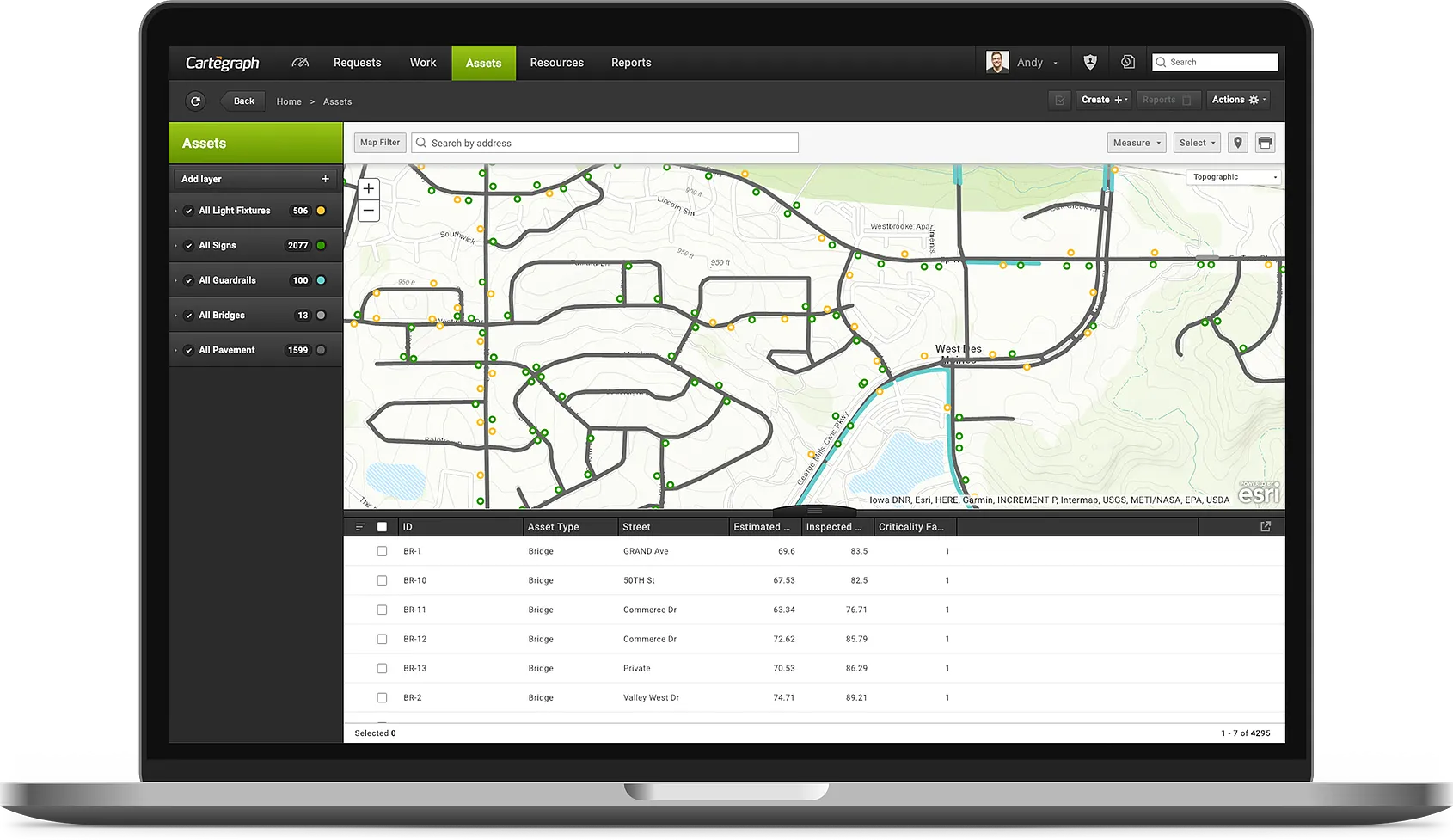Expand the All Pavement layer
This screenshot has height=840, width=1453.
coord(176,350)
